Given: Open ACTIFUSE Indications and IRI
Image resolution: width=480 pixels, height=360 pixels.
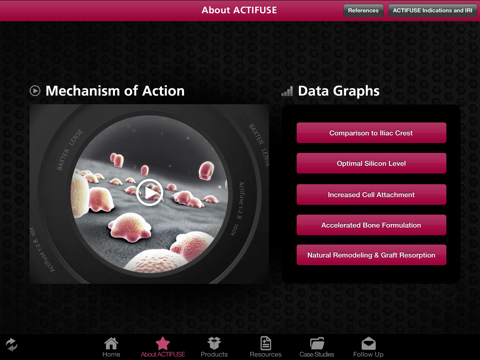Looking at the screenshot, I should [433, 10].
